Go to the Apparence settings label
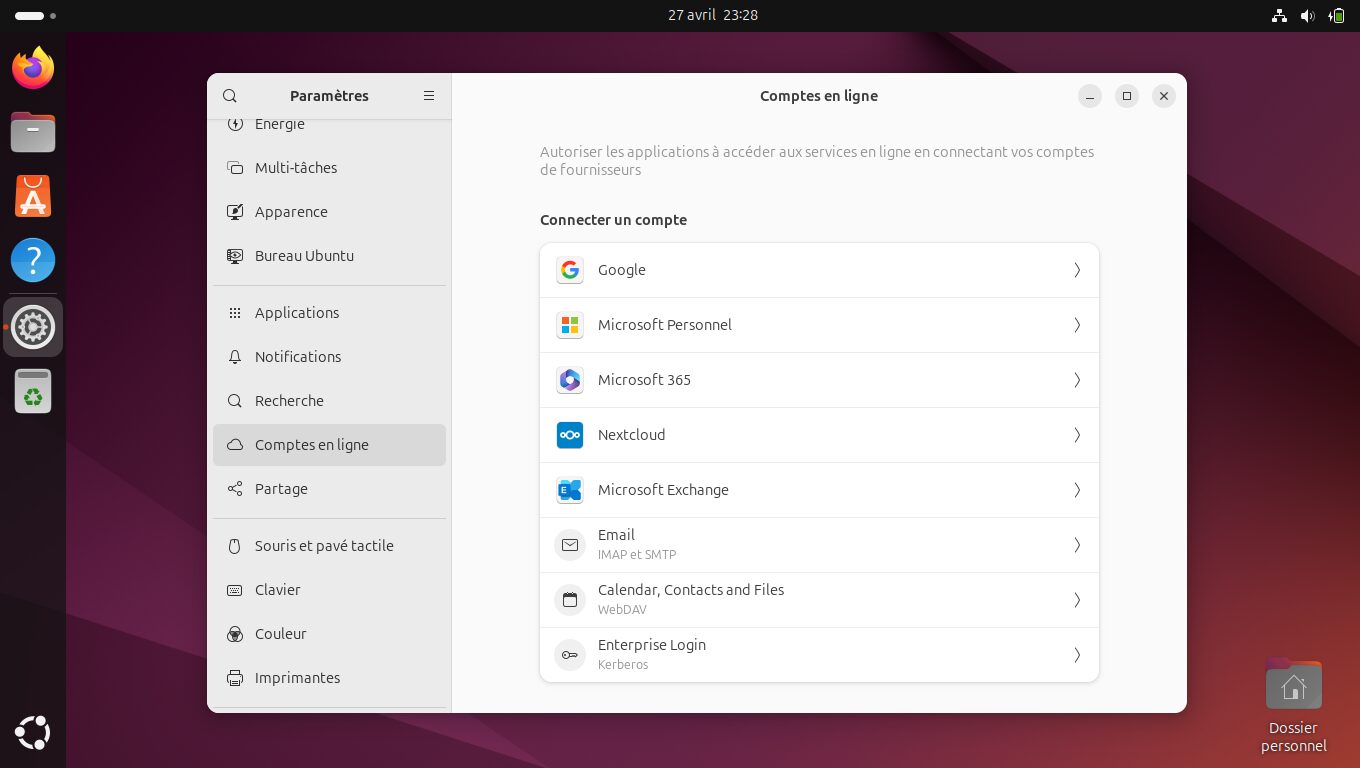The height and width of the screenshot is (768, 1360). (291, 212)
